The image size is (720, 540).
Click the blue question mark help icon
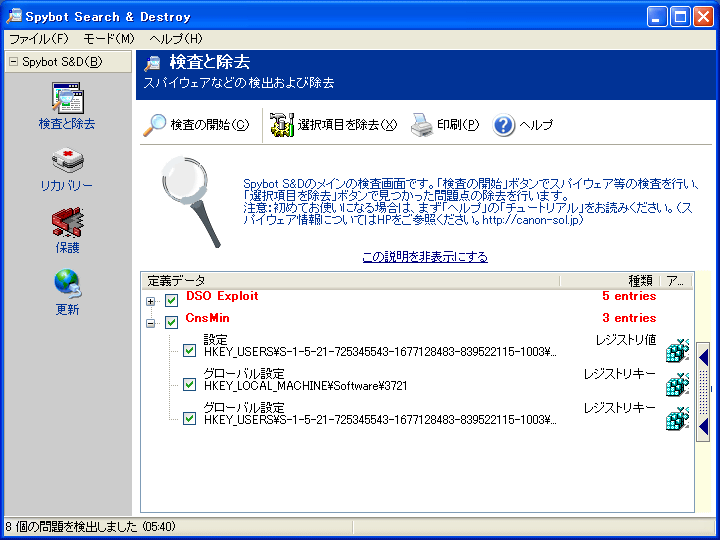[x=503, y=125]
